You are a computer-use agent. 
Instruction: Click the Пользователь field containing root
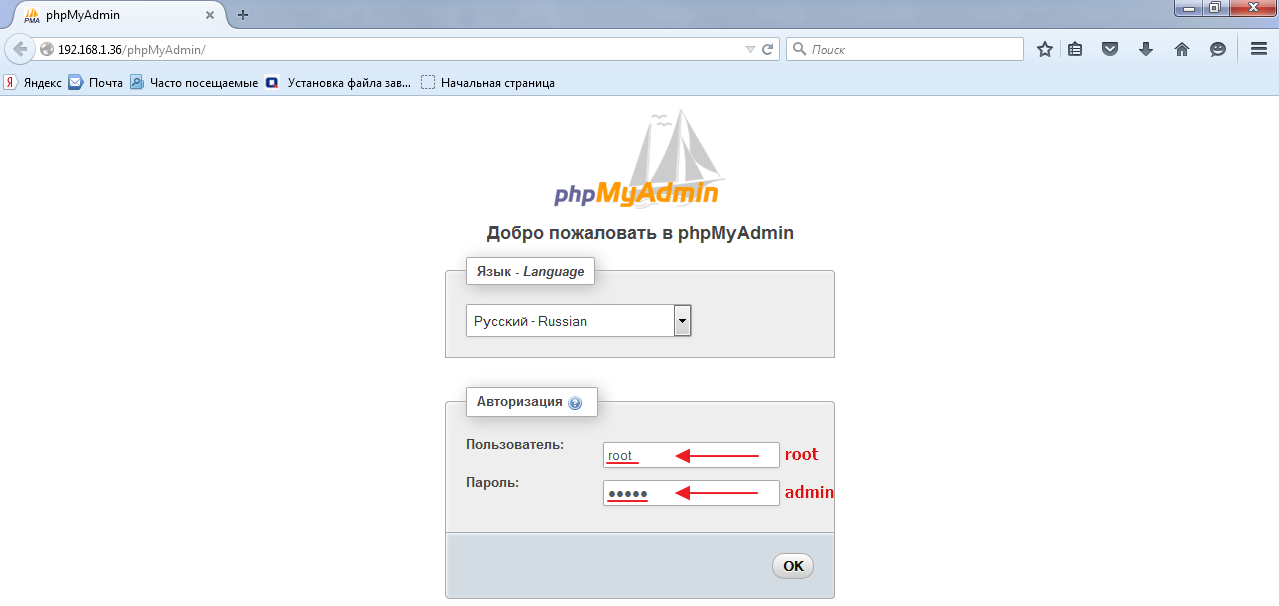691,455
